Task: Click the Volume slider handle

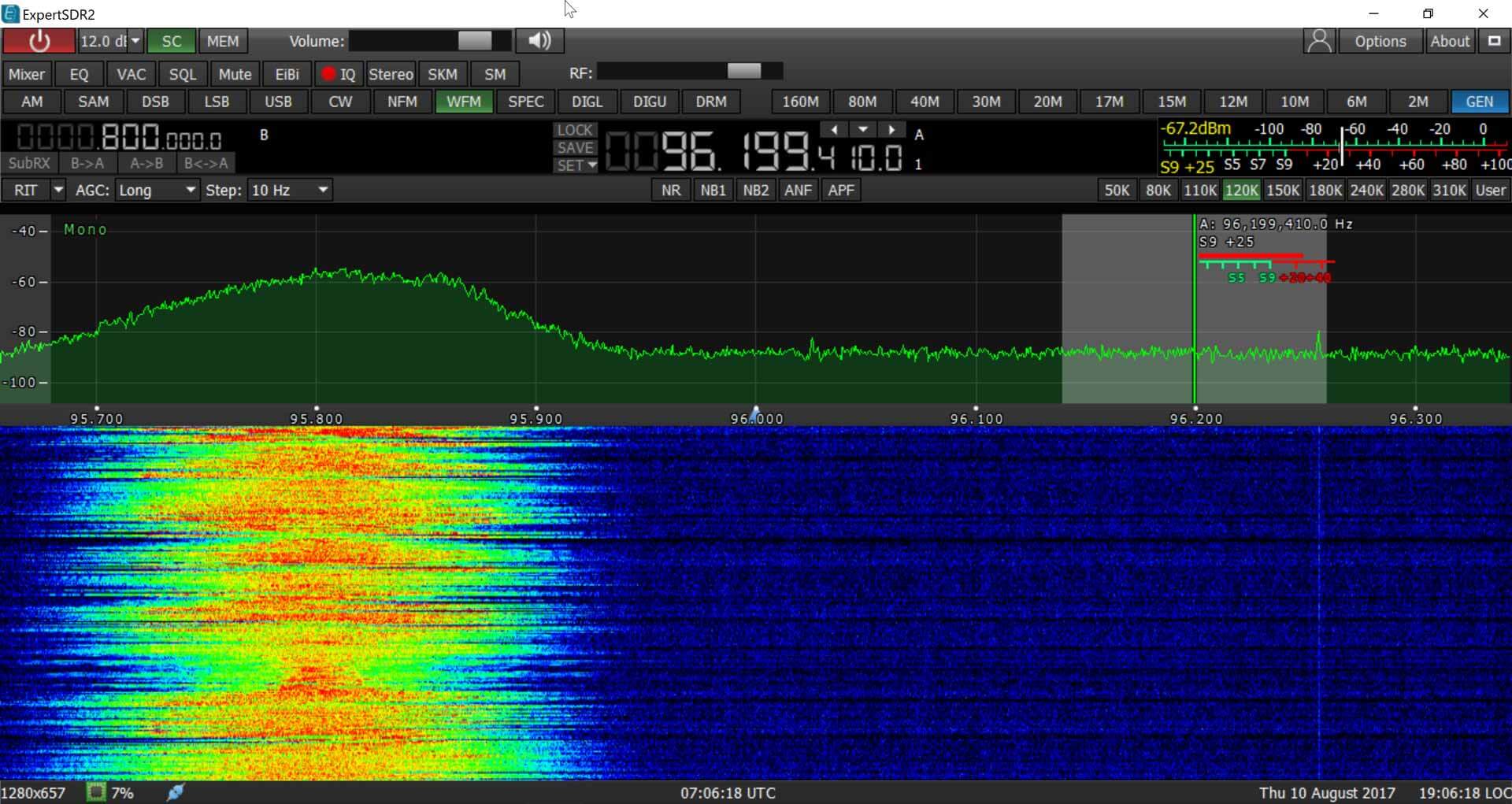Action: [475, 41]
